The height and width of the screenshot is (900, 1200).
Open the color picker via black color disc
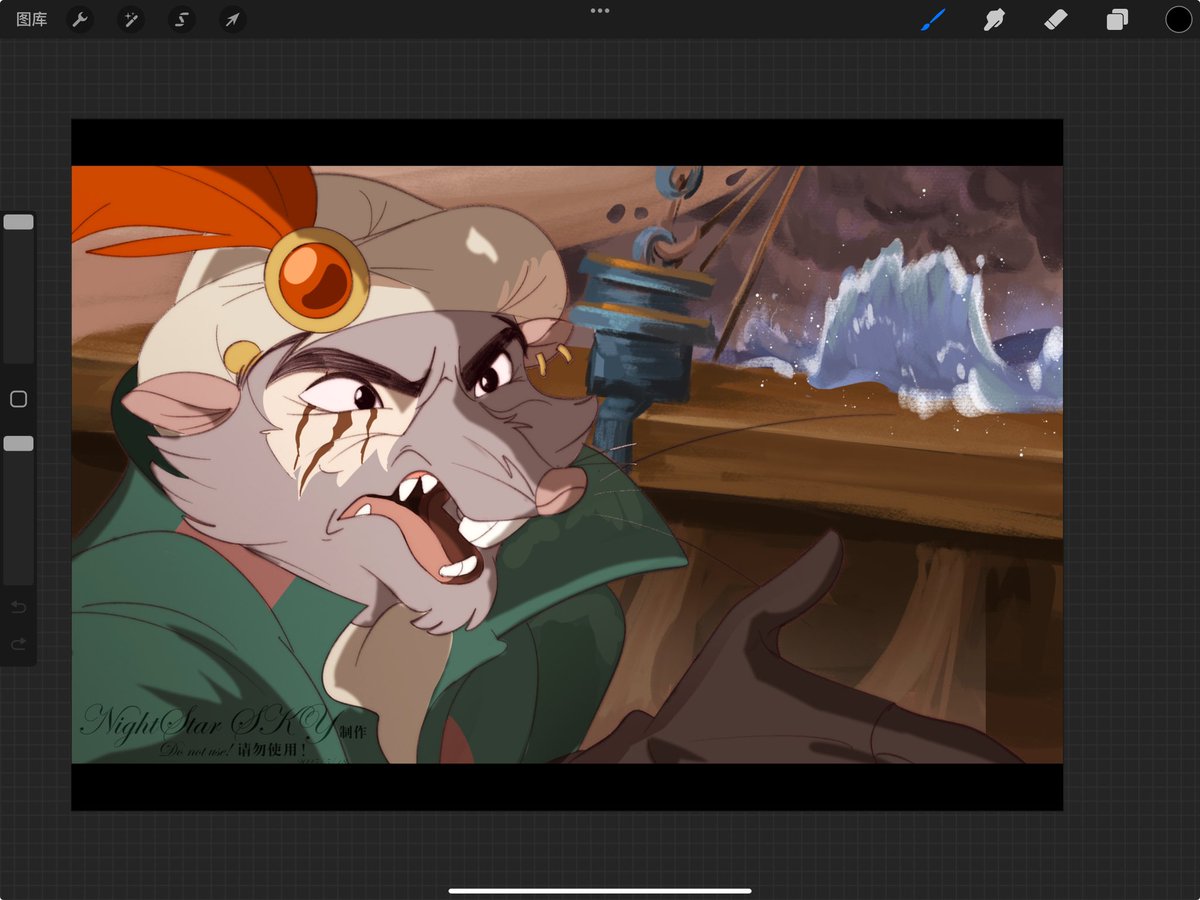pos(1178,19)
